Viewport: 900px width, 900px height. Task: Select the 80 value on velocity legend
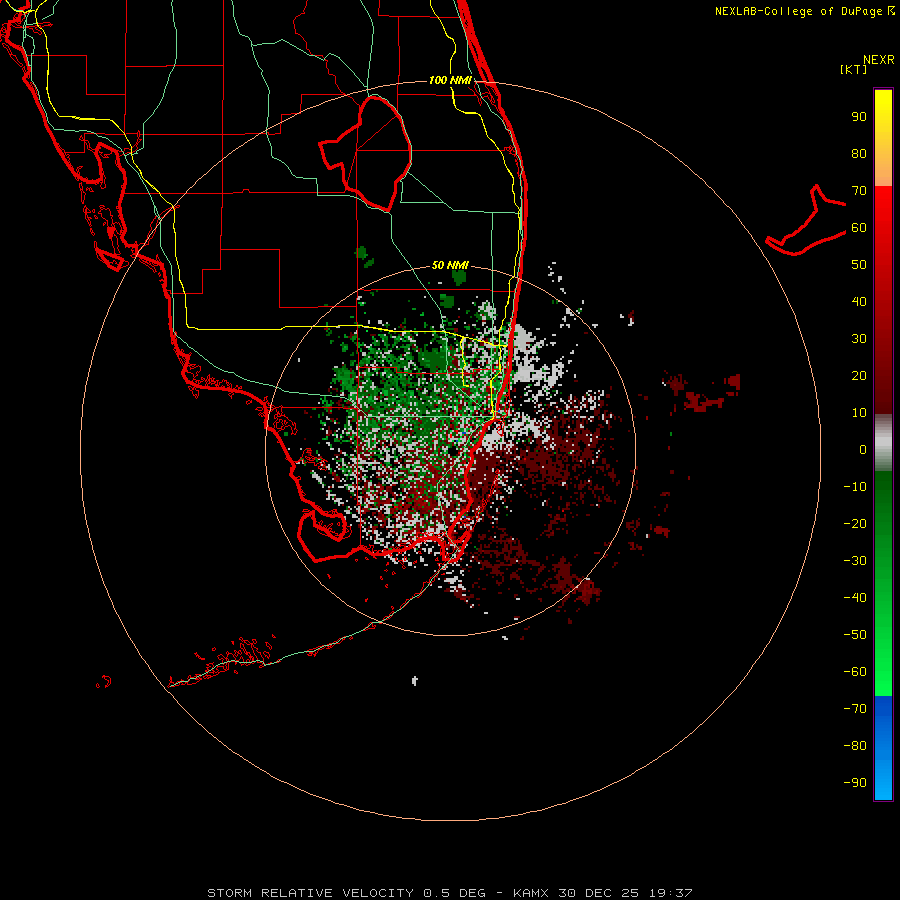(859, 154)
